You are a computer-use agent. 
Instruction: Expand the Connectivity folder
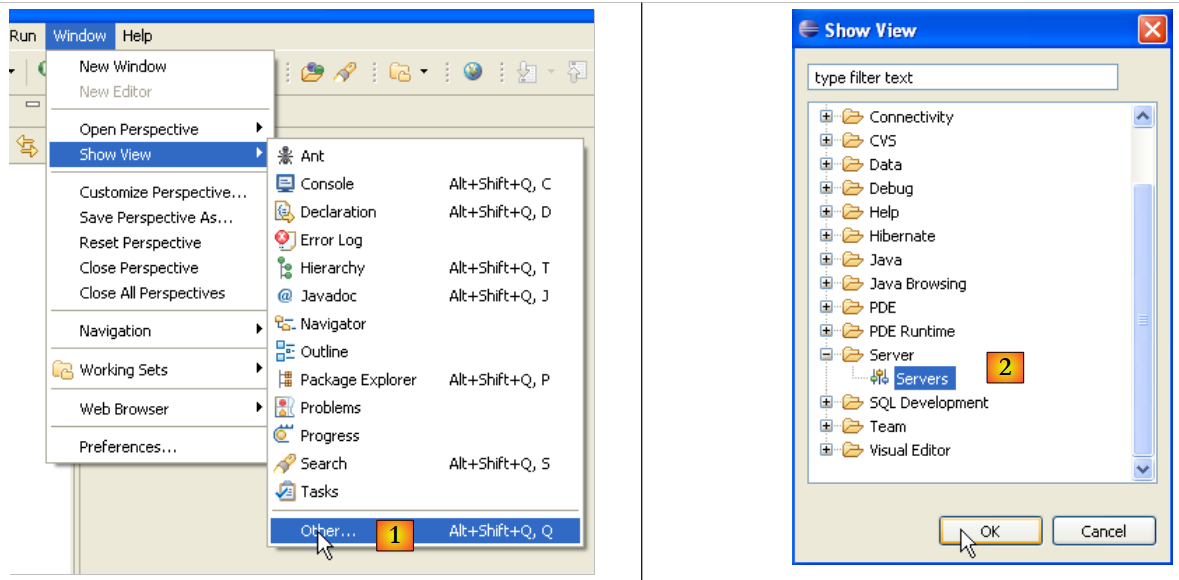click(826, 117)
